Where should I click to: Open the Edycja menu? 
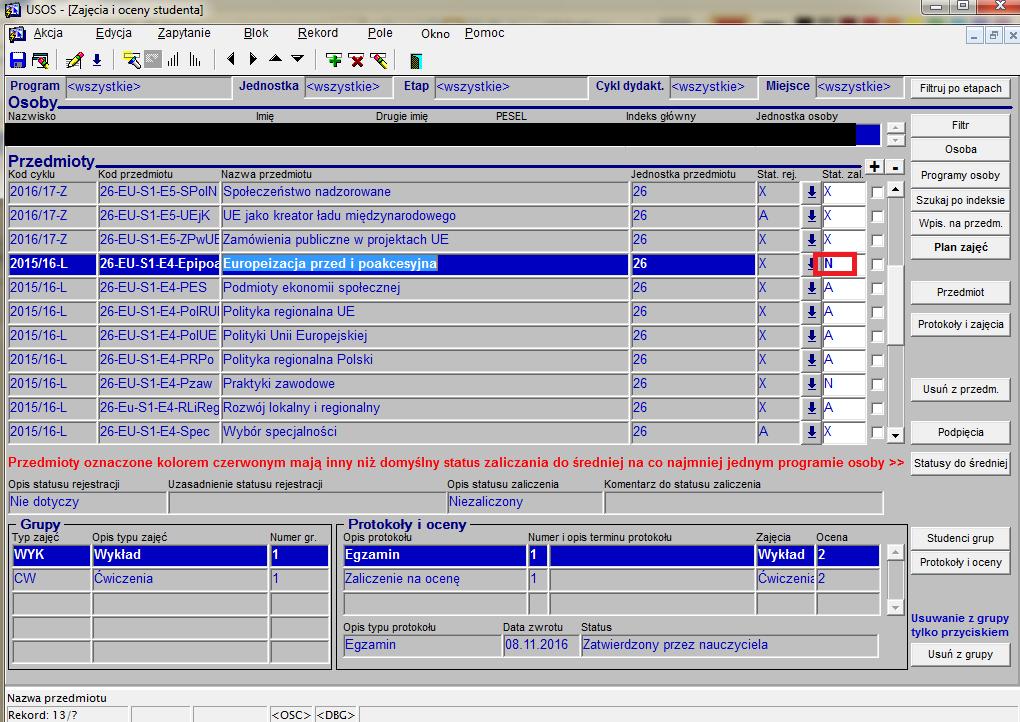coord(114,33)
